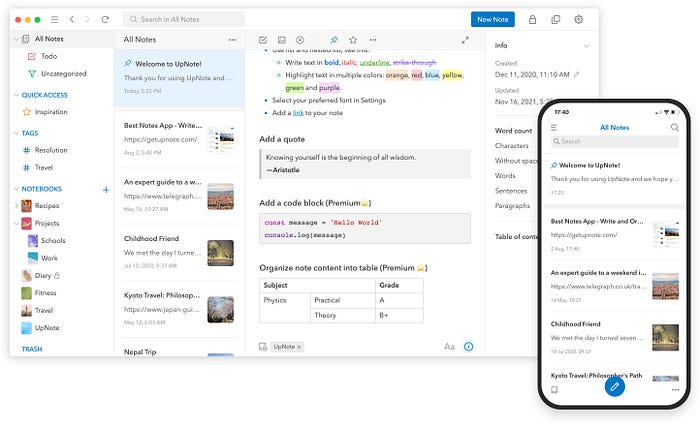Add a notebook with the plus icon
The height and width of the screenshot is (424, 700).
(106, 190)
